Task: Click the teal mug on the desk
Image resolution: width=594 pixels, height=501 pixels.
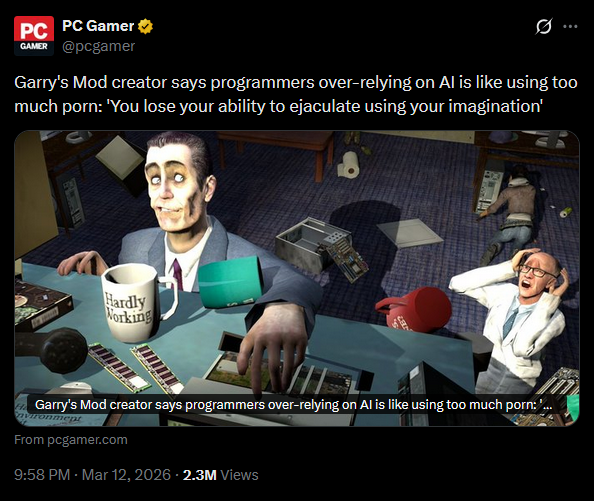Action: [x=230, y=281]
